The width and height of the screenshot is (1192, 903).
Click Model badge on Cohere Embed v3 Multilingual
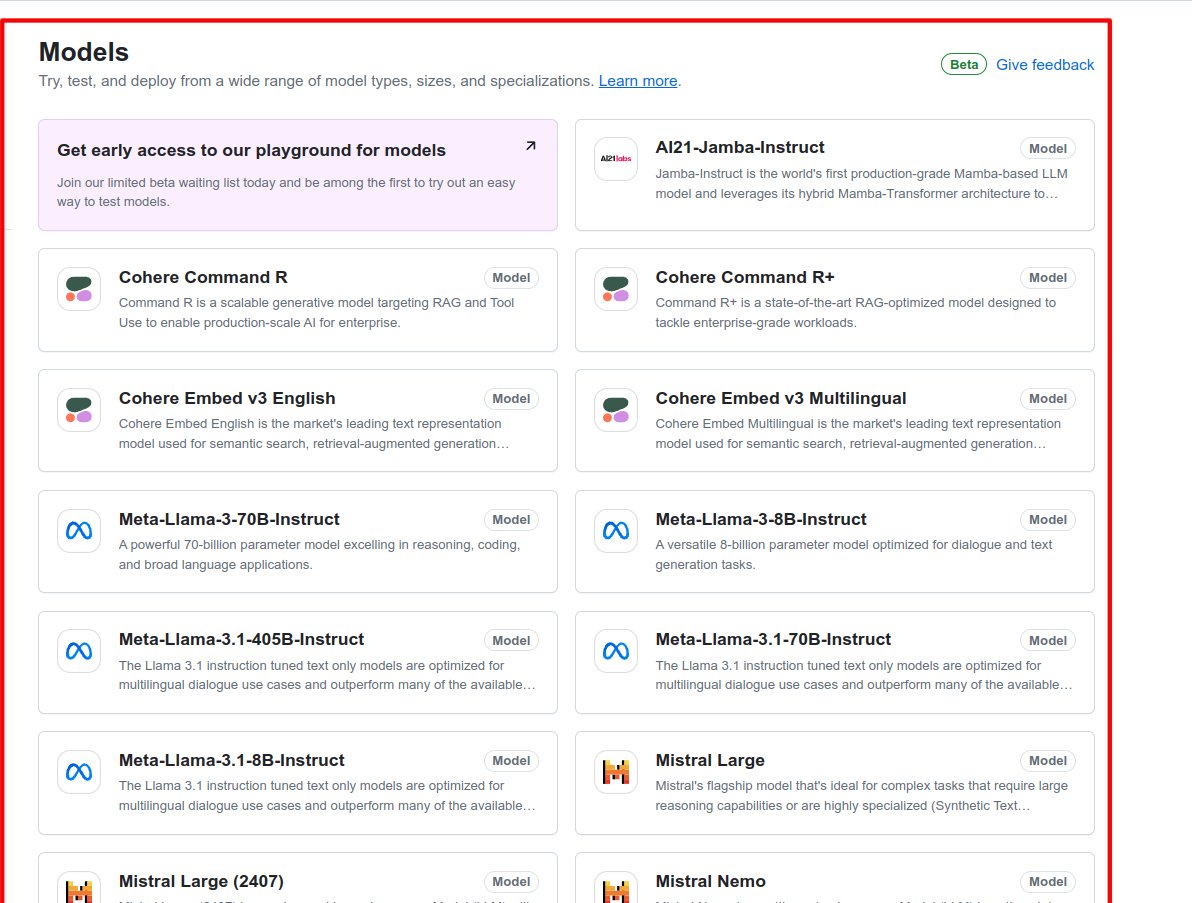(1048, 399)
